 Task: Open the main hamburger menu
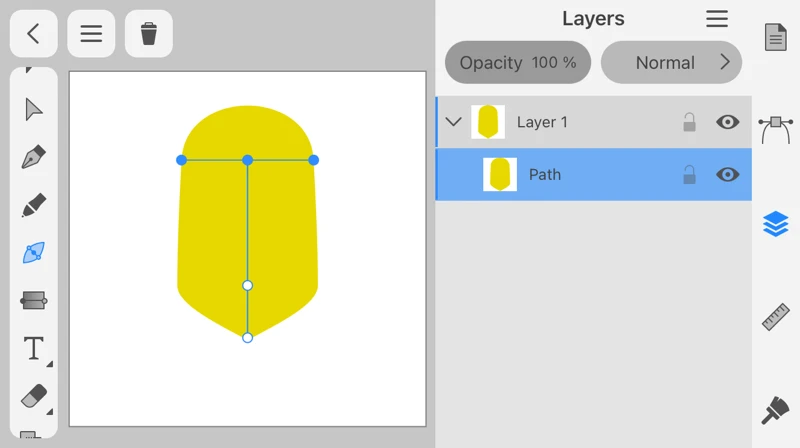[x=91, y=34]
